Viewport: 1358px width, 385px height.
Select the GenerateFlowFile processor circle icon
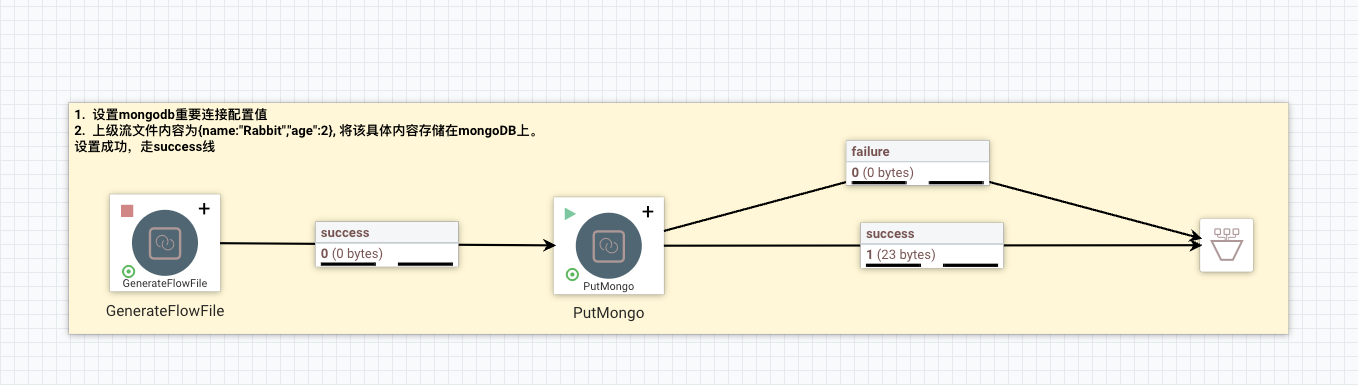click(165, 243)
